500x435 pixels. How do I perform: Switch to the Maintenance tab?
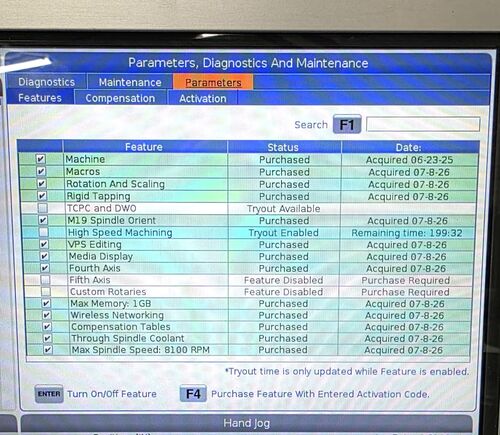point(130,82)
